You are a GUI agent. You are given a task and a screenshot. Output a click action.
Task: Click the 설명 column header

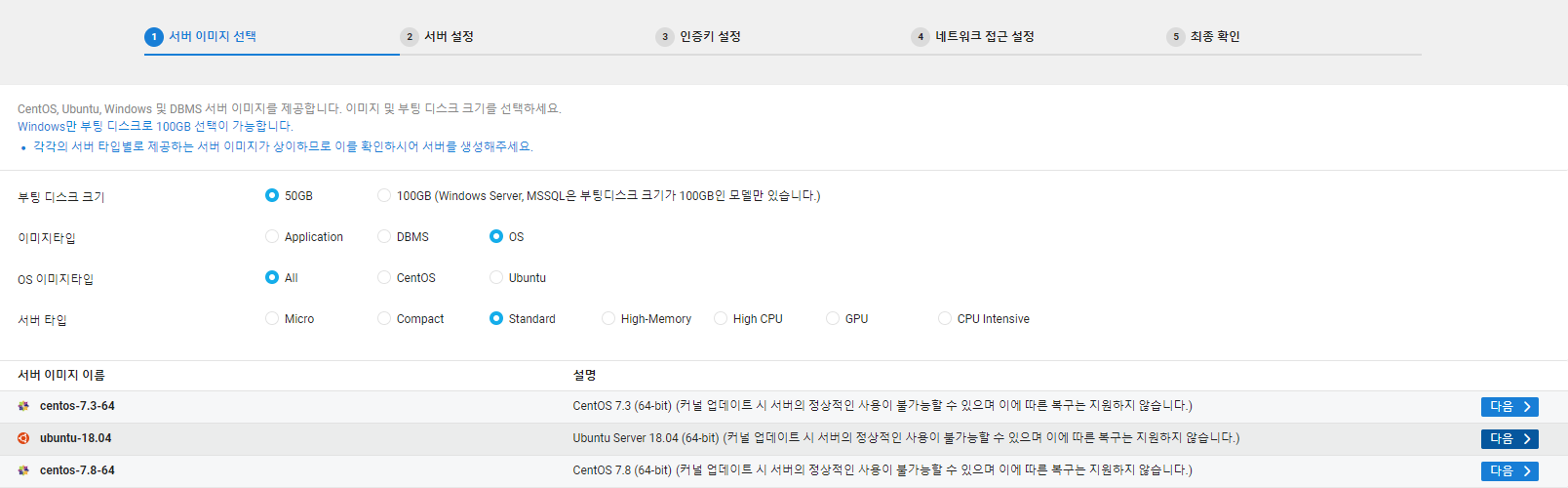584,375
